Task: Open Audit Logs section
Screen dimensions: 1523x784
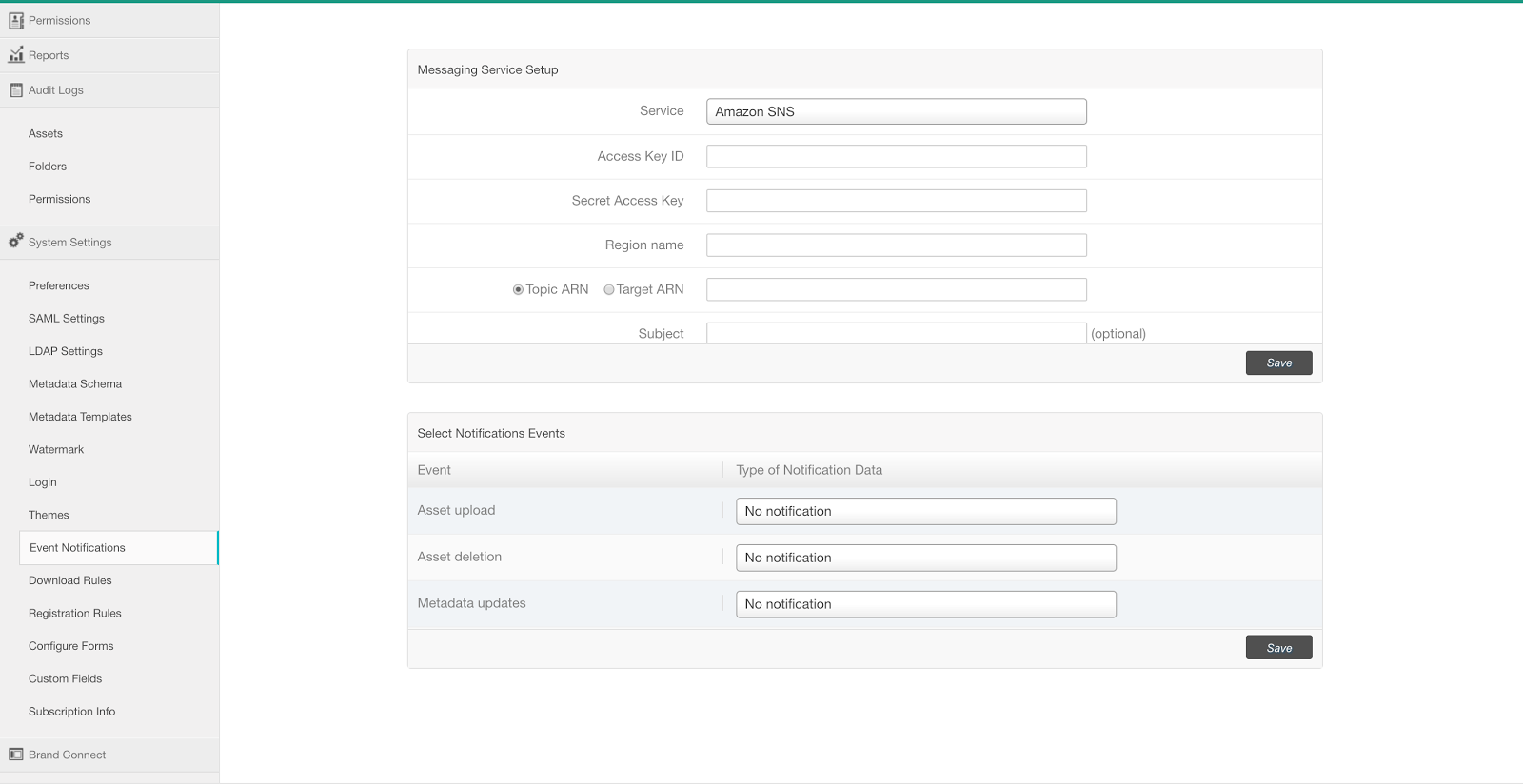Action: click(109, 90)
